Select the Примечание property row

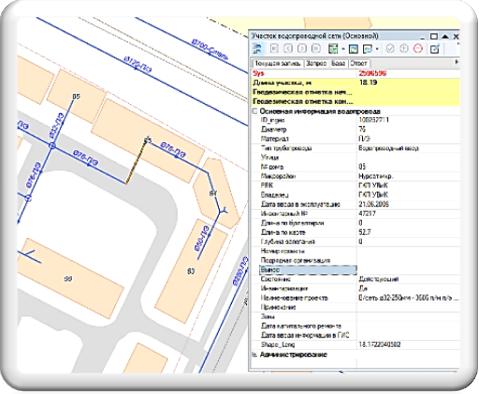356,307
